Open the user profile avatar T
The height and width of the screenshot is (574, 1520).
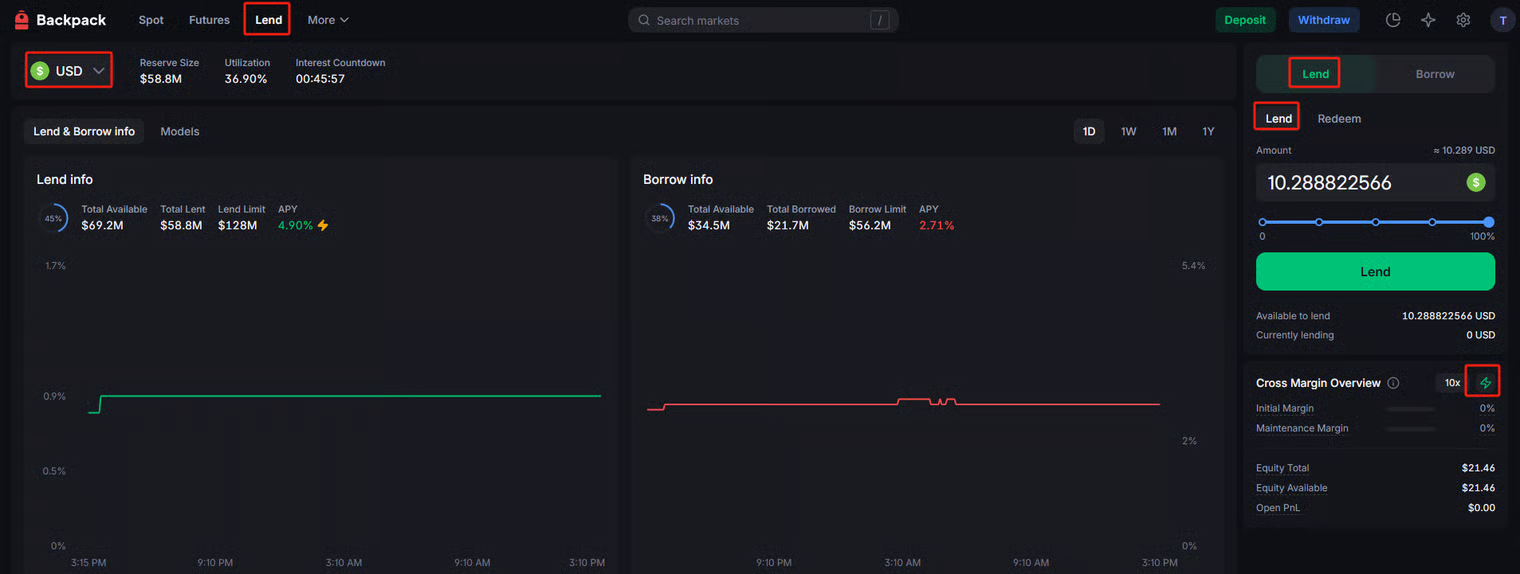[x=1502, y=20]
